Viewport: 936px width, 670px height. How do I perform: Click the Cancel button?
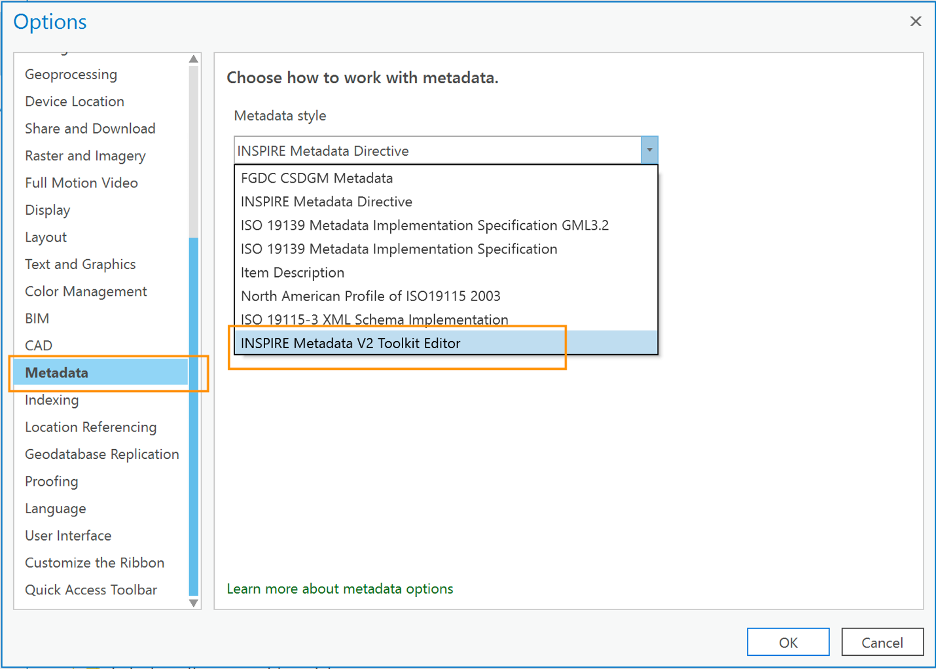(882, 643)
